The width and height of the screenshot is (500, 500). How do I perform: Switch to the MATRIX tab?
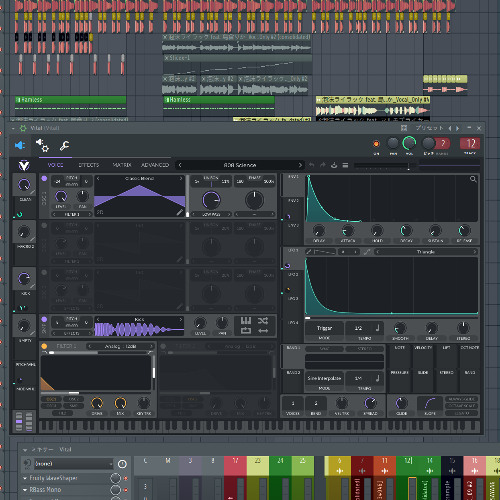[x=122, y=165]
